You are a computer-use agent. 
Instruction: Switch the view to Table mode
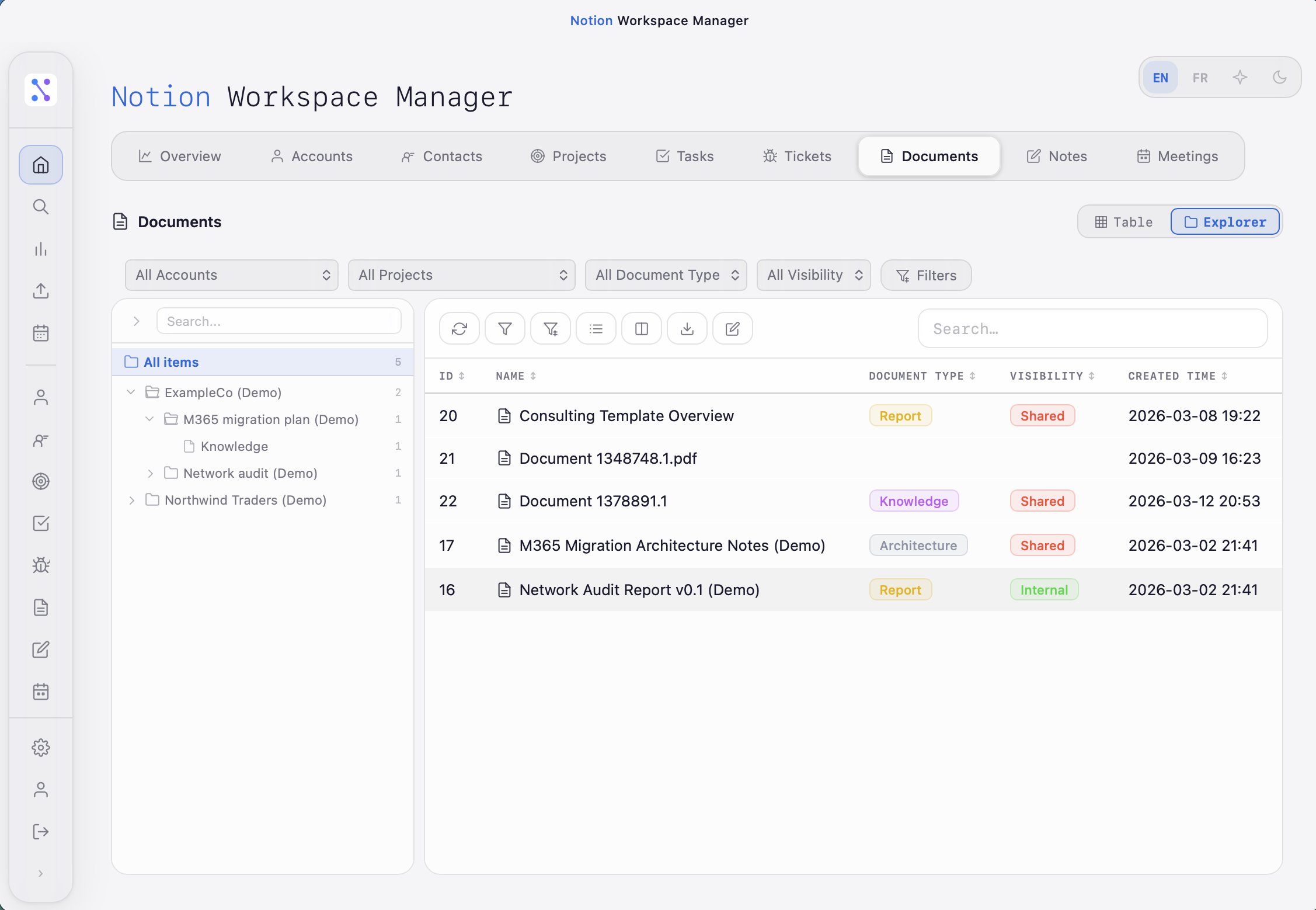pos(1122,221)
